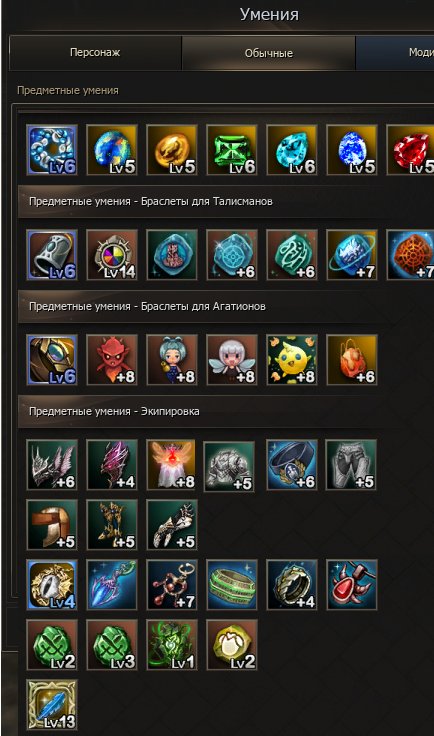Switch to the Персонаж tab
This screenshot has width=434, height=736.
(95, 53)
